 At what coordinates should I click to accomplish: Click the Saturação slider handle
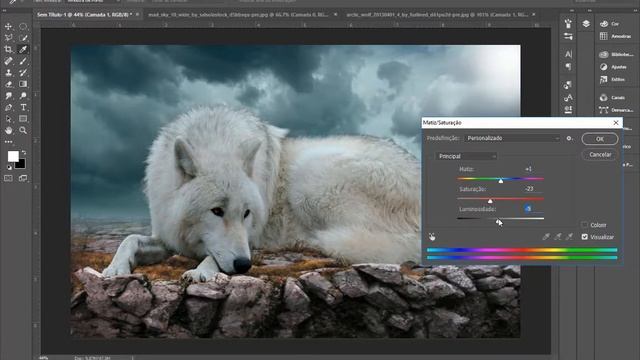[490, 201]
